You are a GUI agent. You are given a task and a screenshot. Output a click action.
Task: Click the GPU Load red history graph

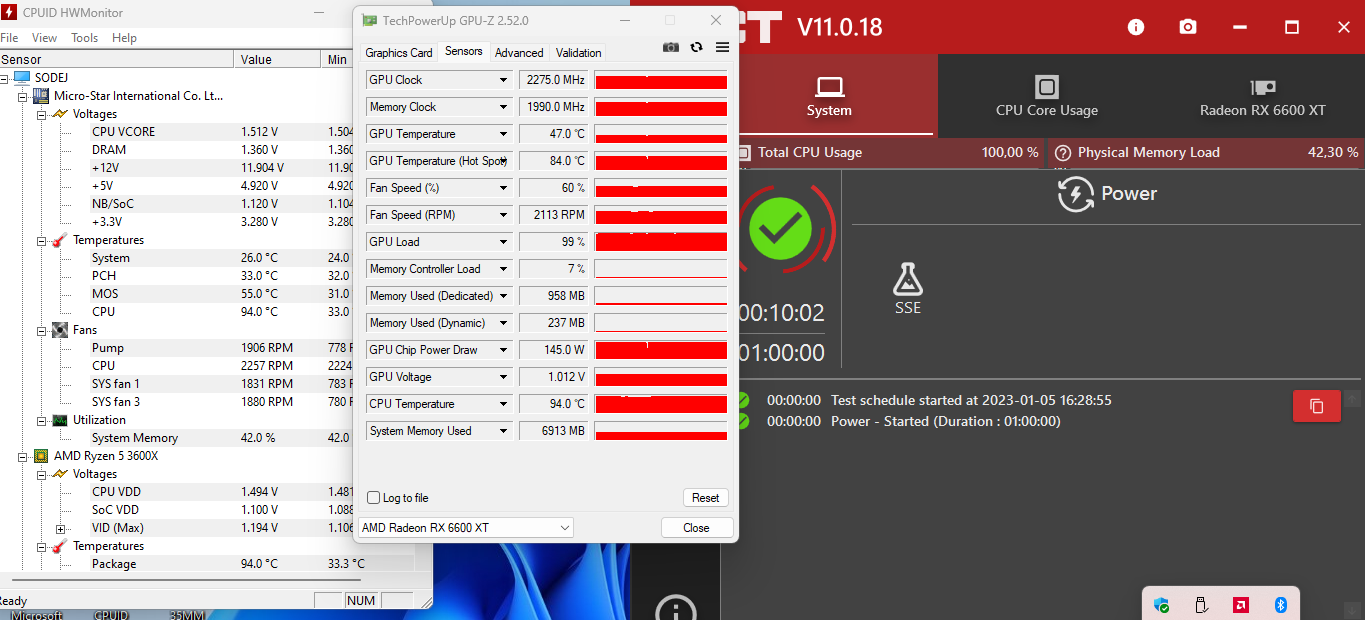[661, 242]
